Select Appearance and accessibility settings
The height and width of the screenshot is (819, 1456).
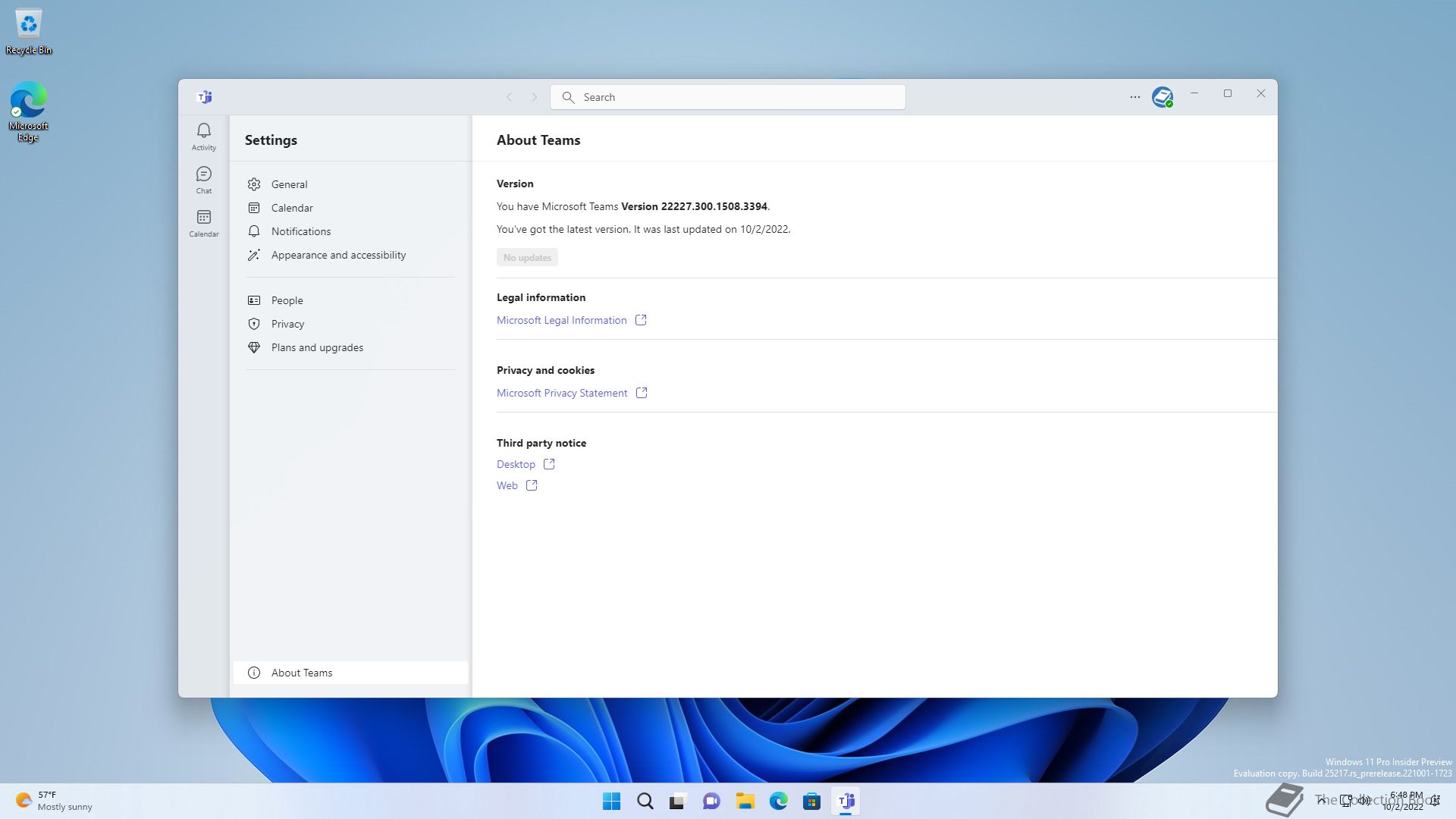pos(338,255)
